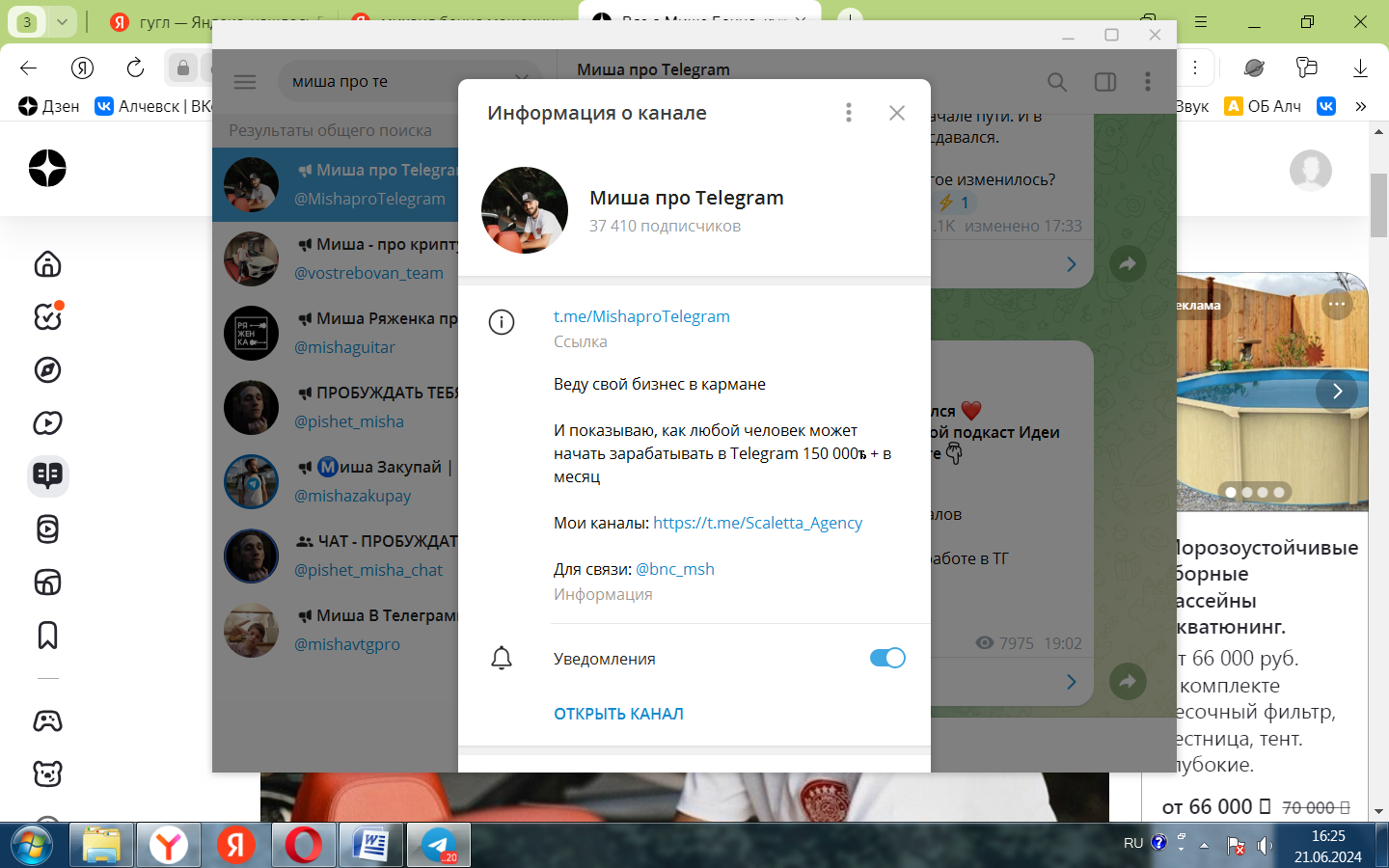Open Telegram hamburger menu
The width and height of the screenshot is (1389, 868).
coord(245,82)
